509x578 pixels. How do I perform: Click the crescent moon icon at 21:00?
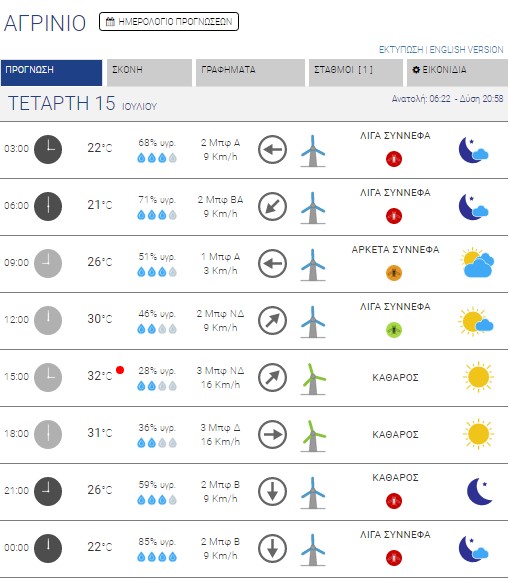click(480, 491)
